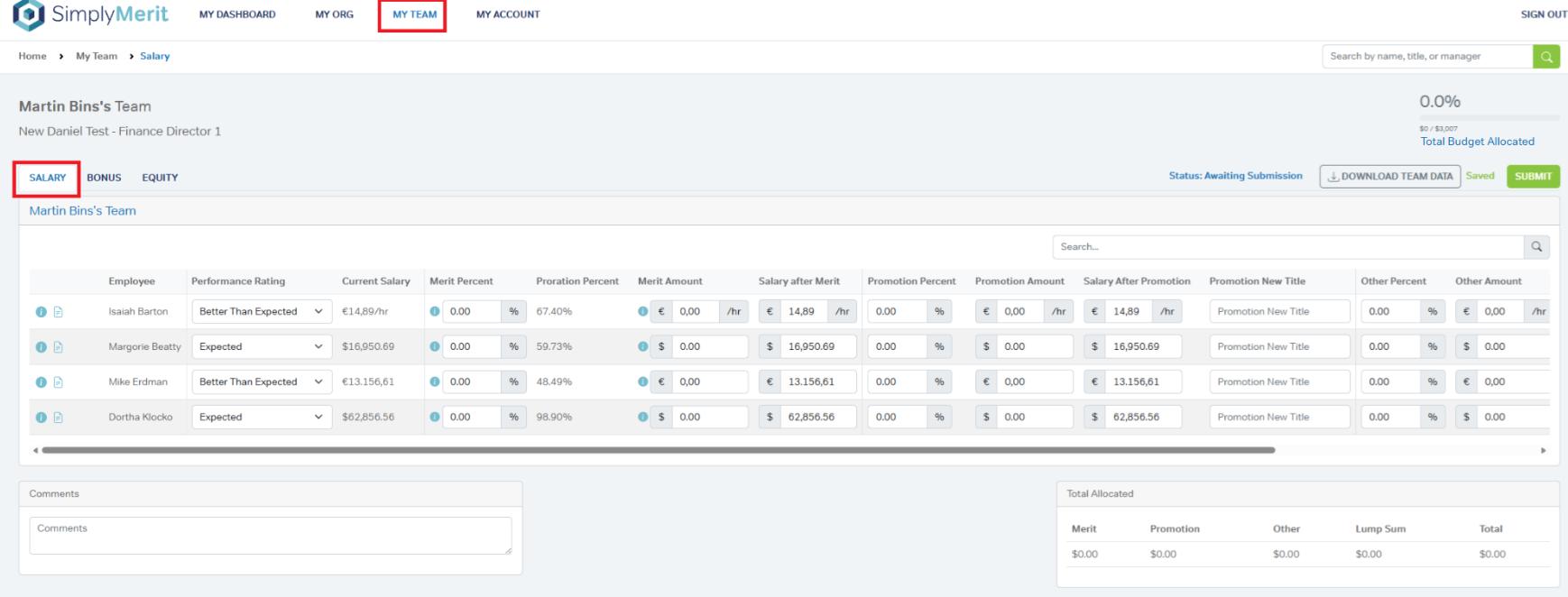Open Margorie Beatty's document icon
1568x597 pixels.
pyautogui.click(x=58, y=347)
